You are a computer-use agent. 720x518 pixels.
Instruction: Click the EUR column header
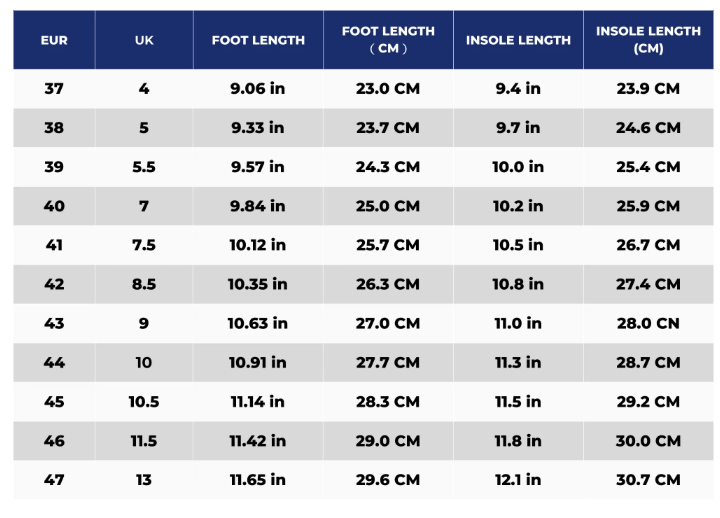(54, 40)
